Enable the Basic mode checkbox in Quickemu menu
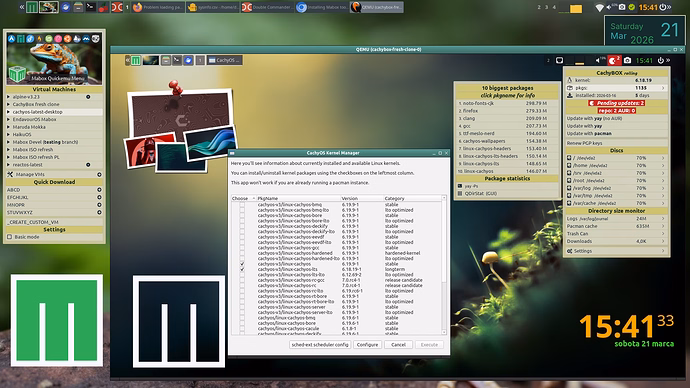The image size is (690, 388). tap(10, 237)
